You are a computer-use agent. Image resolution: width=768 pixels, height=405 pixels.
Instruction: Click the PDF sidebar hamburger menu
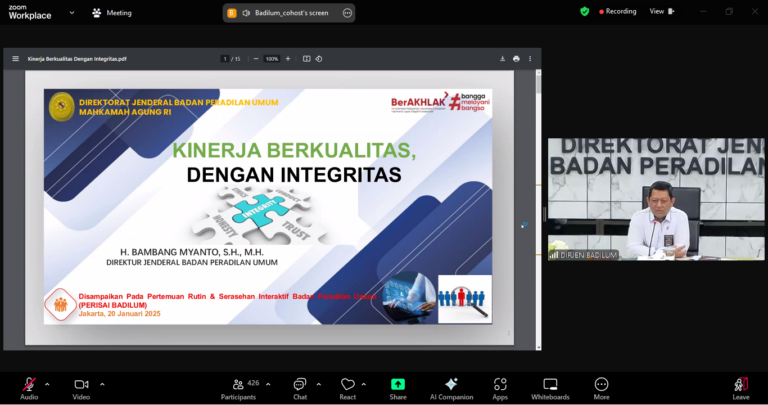click(x=15, y=59)
